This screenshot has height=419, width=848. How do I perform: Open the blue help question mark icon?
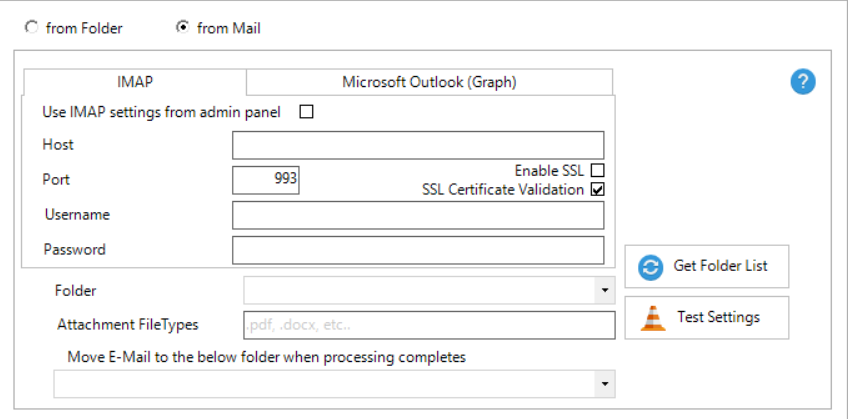point(803,83)
